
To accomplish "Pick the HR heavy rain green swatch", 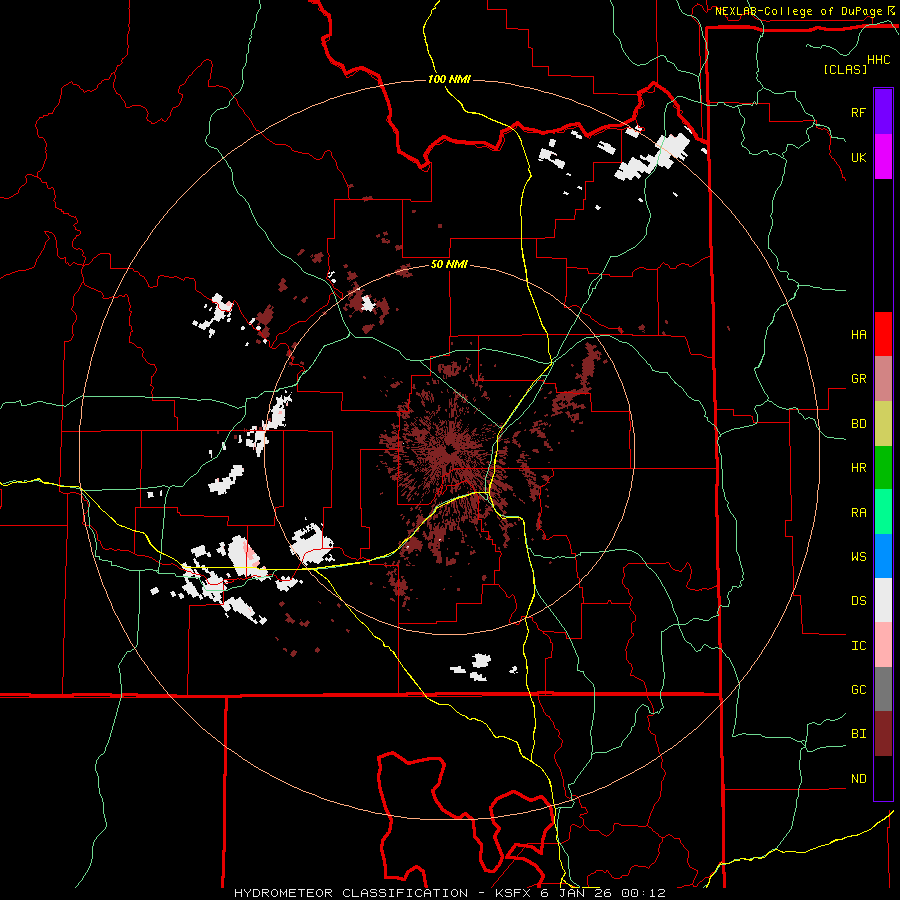I will pyautogui.click(x=883, y=467).
